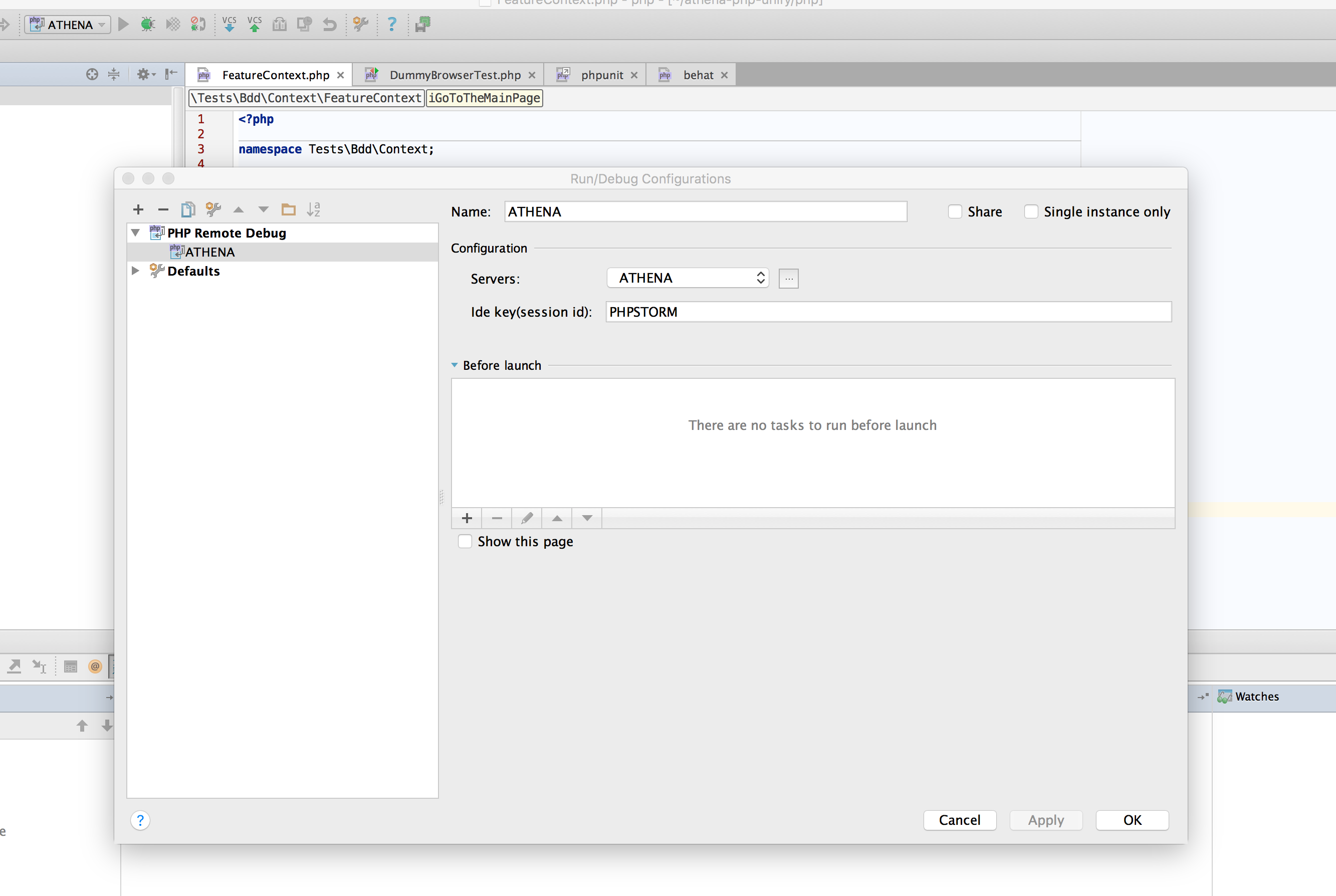The image size is (1336, 896).
Task: Click the Watches panel header
Action: 1256,696
